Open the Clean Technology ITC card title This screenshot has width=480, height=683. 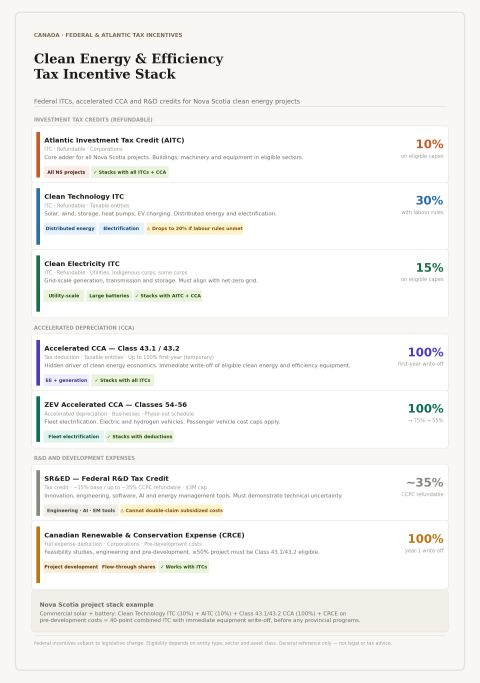click(x=84, y=196)
